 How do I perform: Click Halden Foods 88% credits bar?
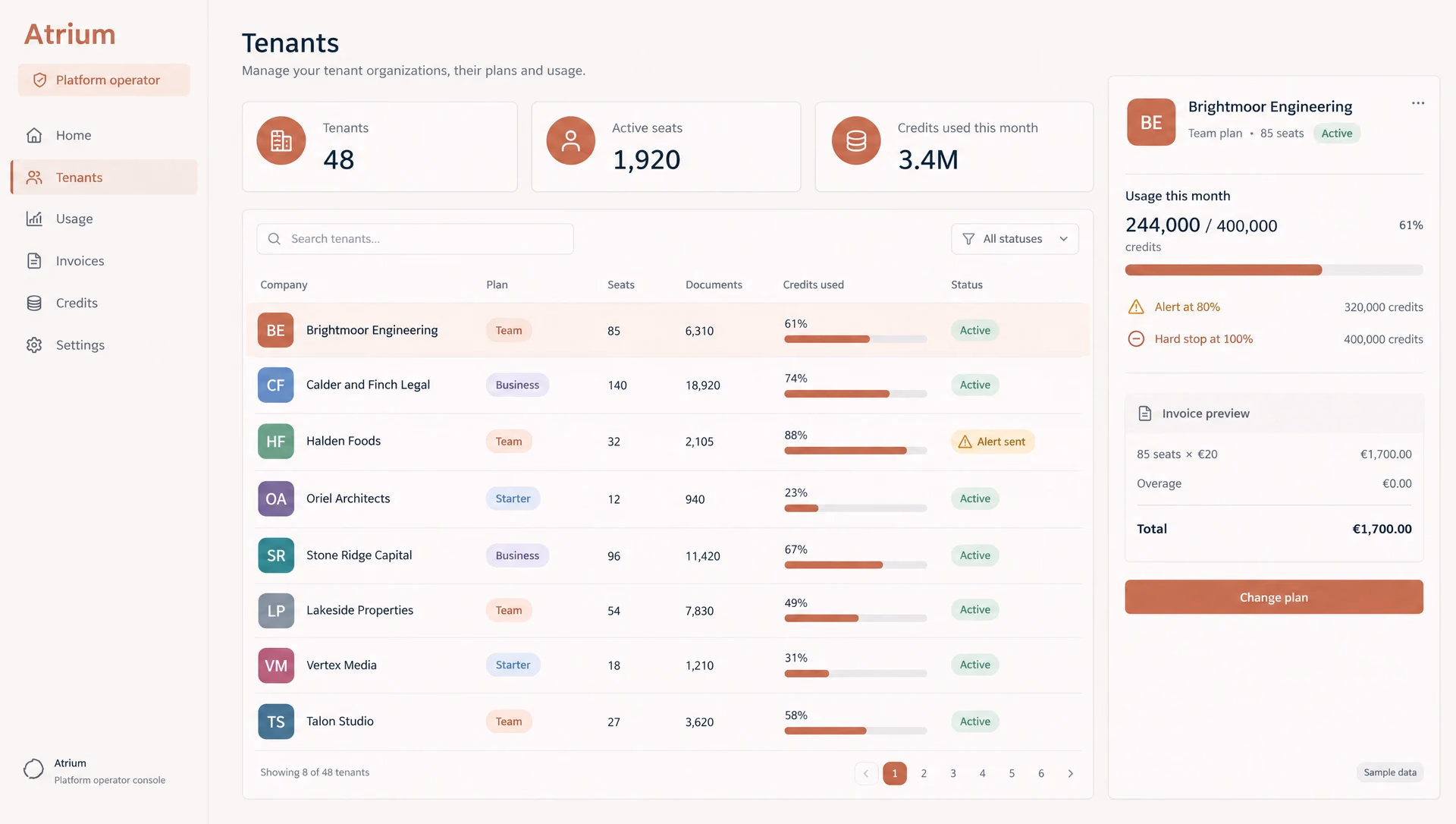coord(855,451)
